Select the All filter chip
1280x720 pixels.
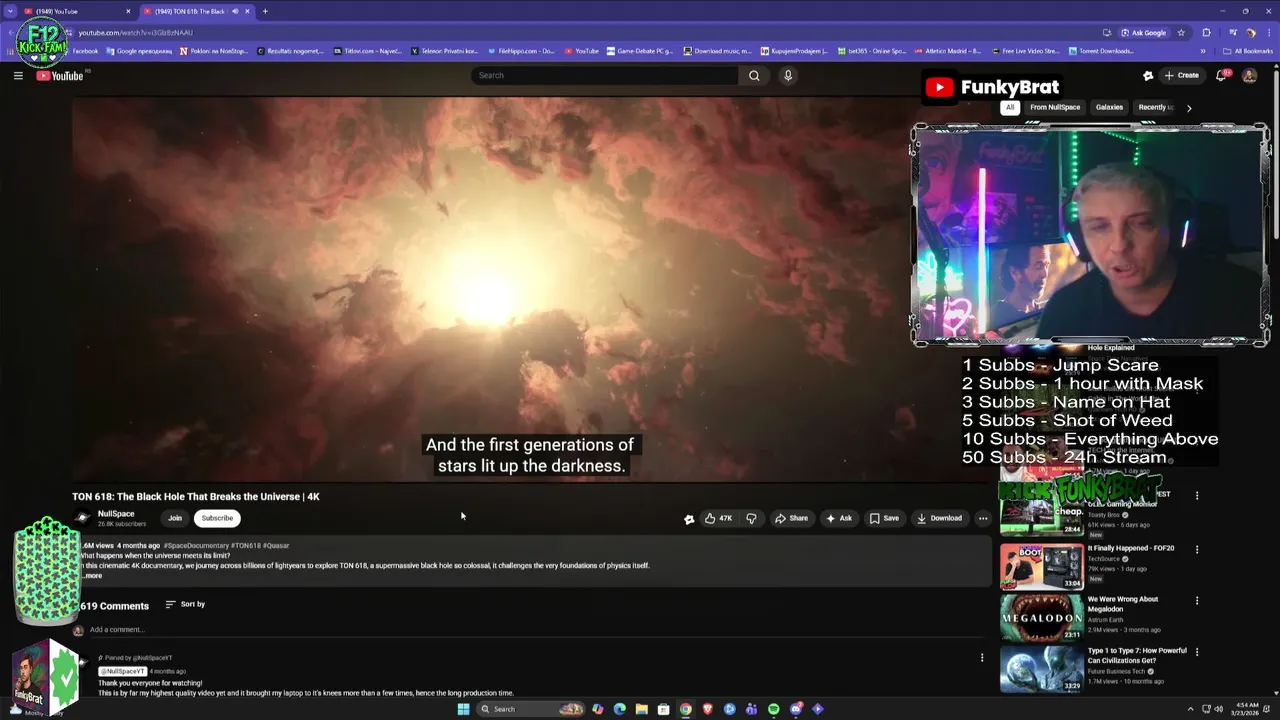coord(1010,107)
